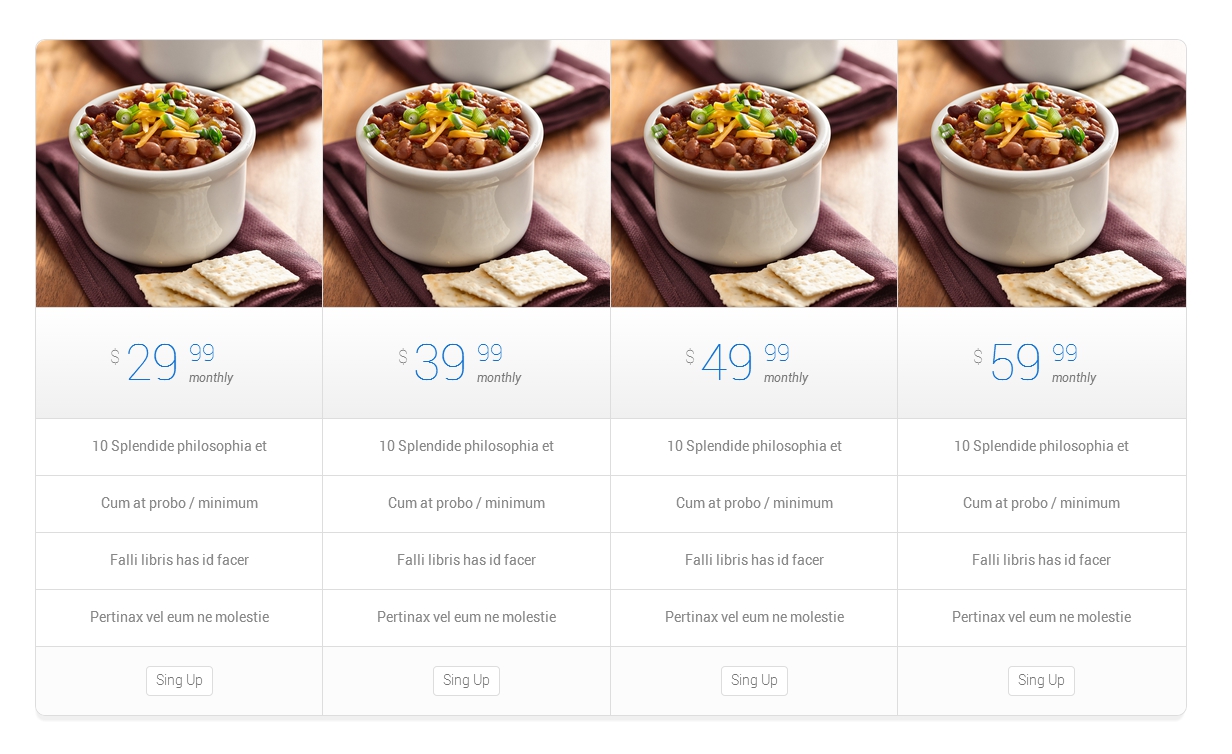Click 'Cum at probo / minimum' in second column

click(x=466, y=503)
